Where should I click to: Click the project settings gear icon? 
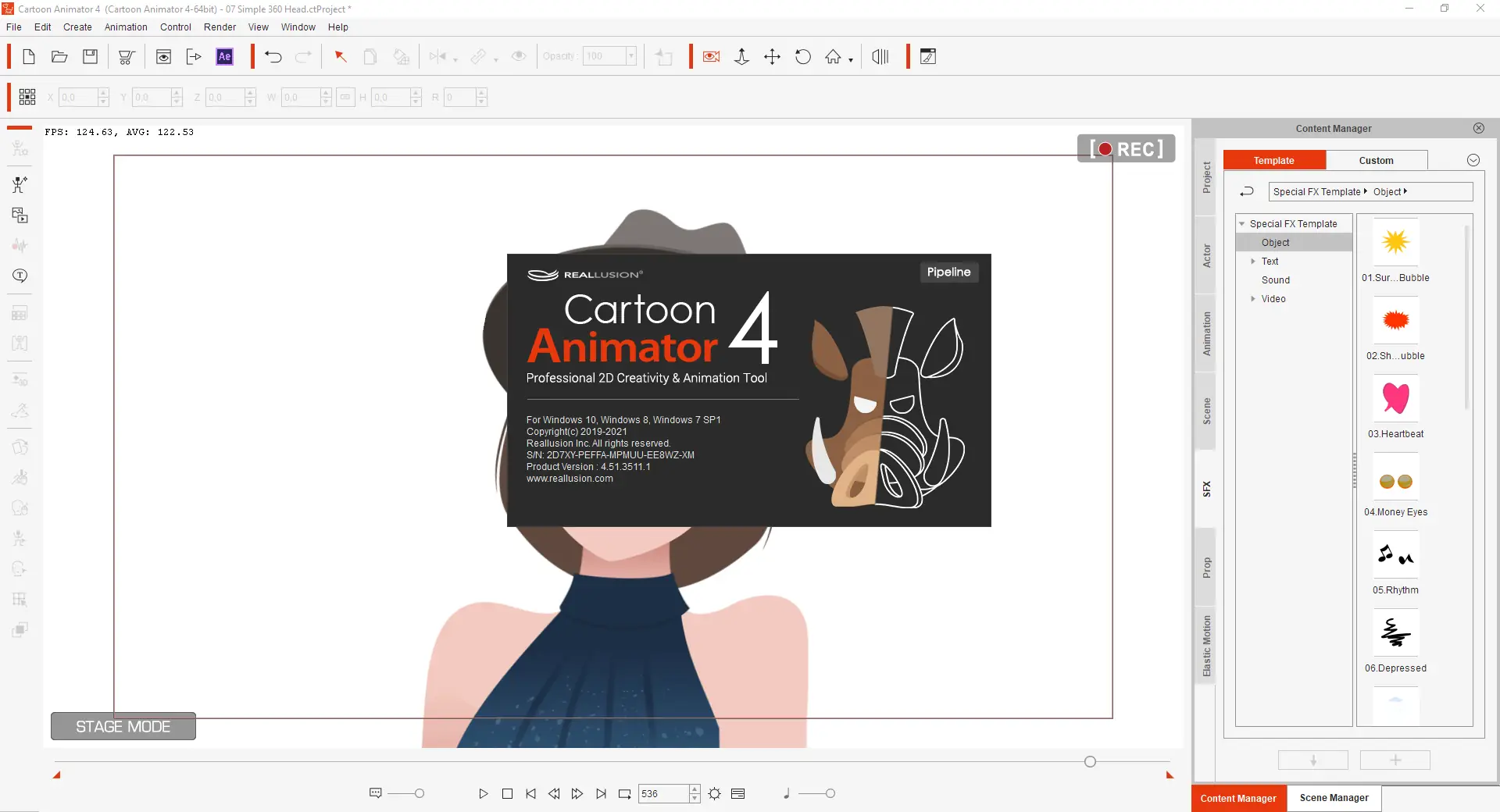click(714, 793)
